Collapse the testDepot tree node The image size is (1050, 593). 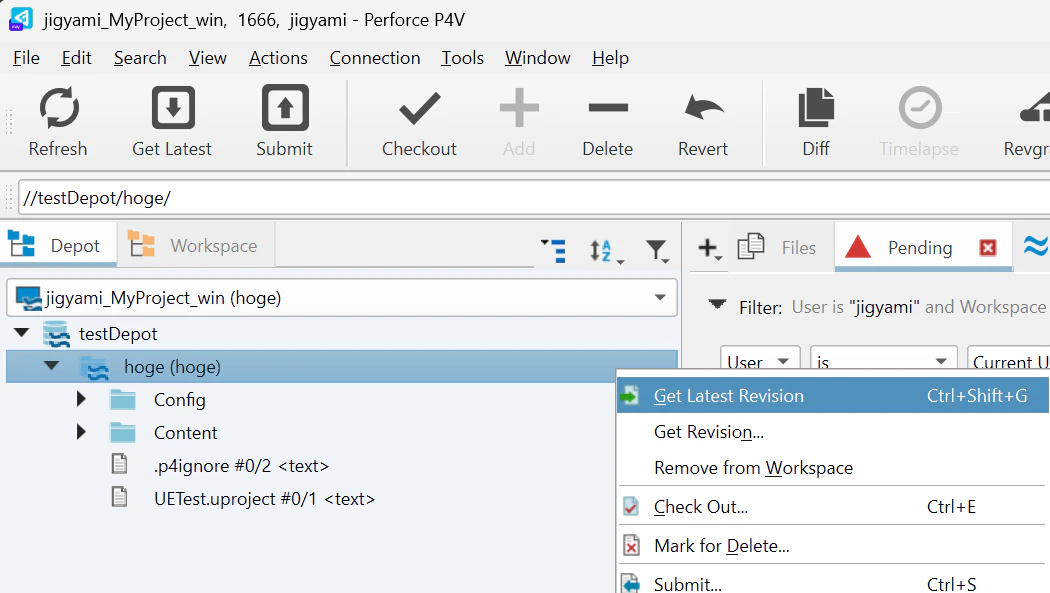(21, 333)
